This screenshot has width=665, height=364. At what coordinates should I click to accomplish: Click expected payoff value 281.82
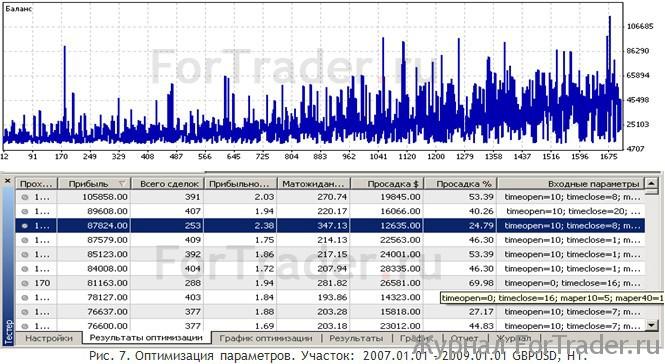332,283
